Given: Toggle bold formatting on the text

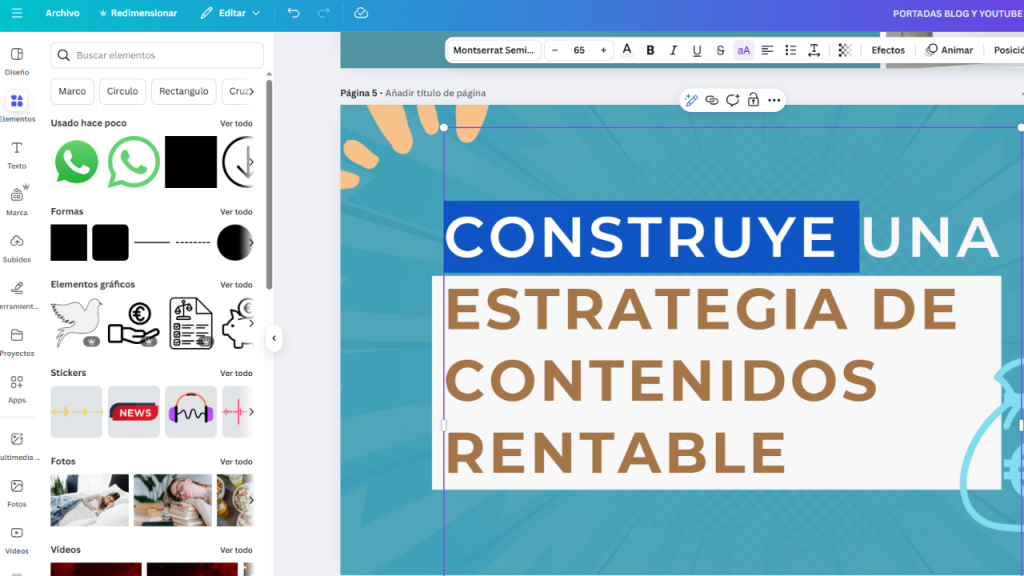Looking at the screenshot, I should point(650,50).
